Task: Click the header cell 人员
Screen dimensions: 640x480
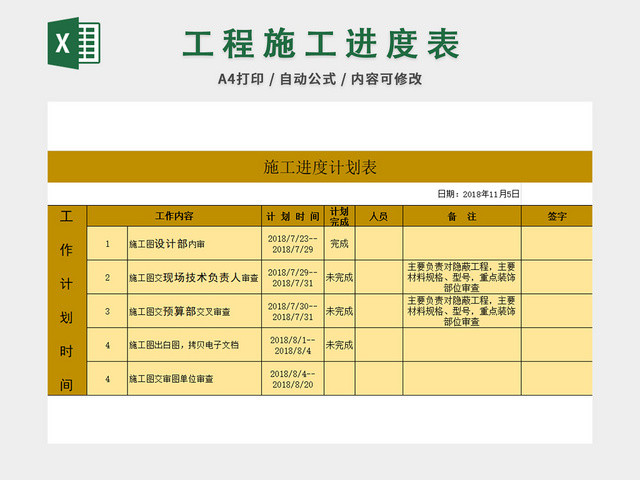Action: (379, 216)
